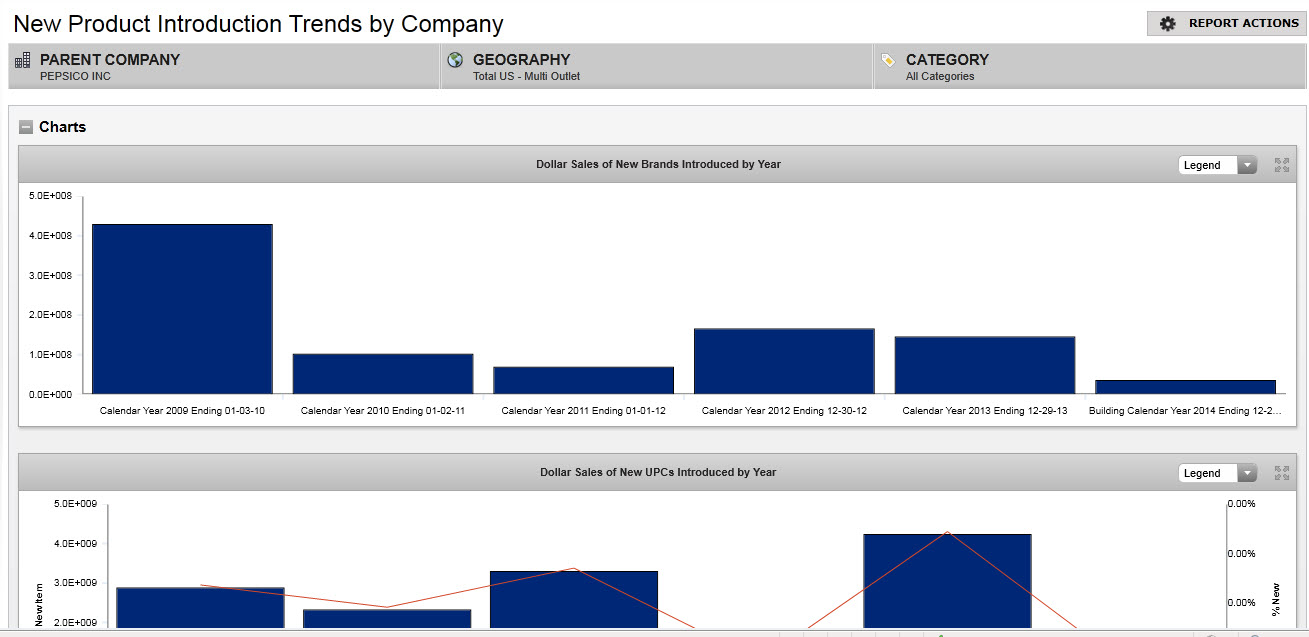Click the Parent Company building icon

[x=23, y=61]
